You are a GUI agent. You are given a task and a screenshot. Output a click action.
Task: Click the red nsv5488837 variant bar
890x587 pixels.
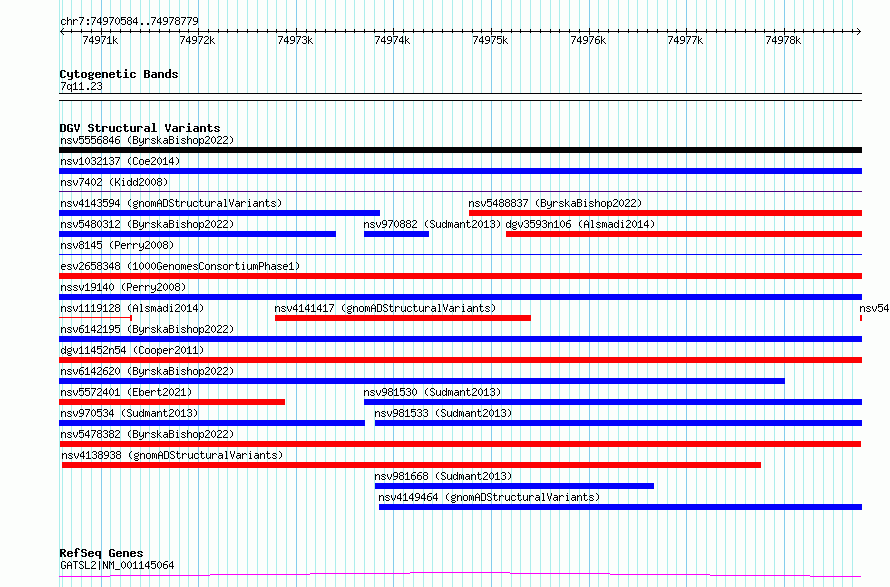point(665,213)
